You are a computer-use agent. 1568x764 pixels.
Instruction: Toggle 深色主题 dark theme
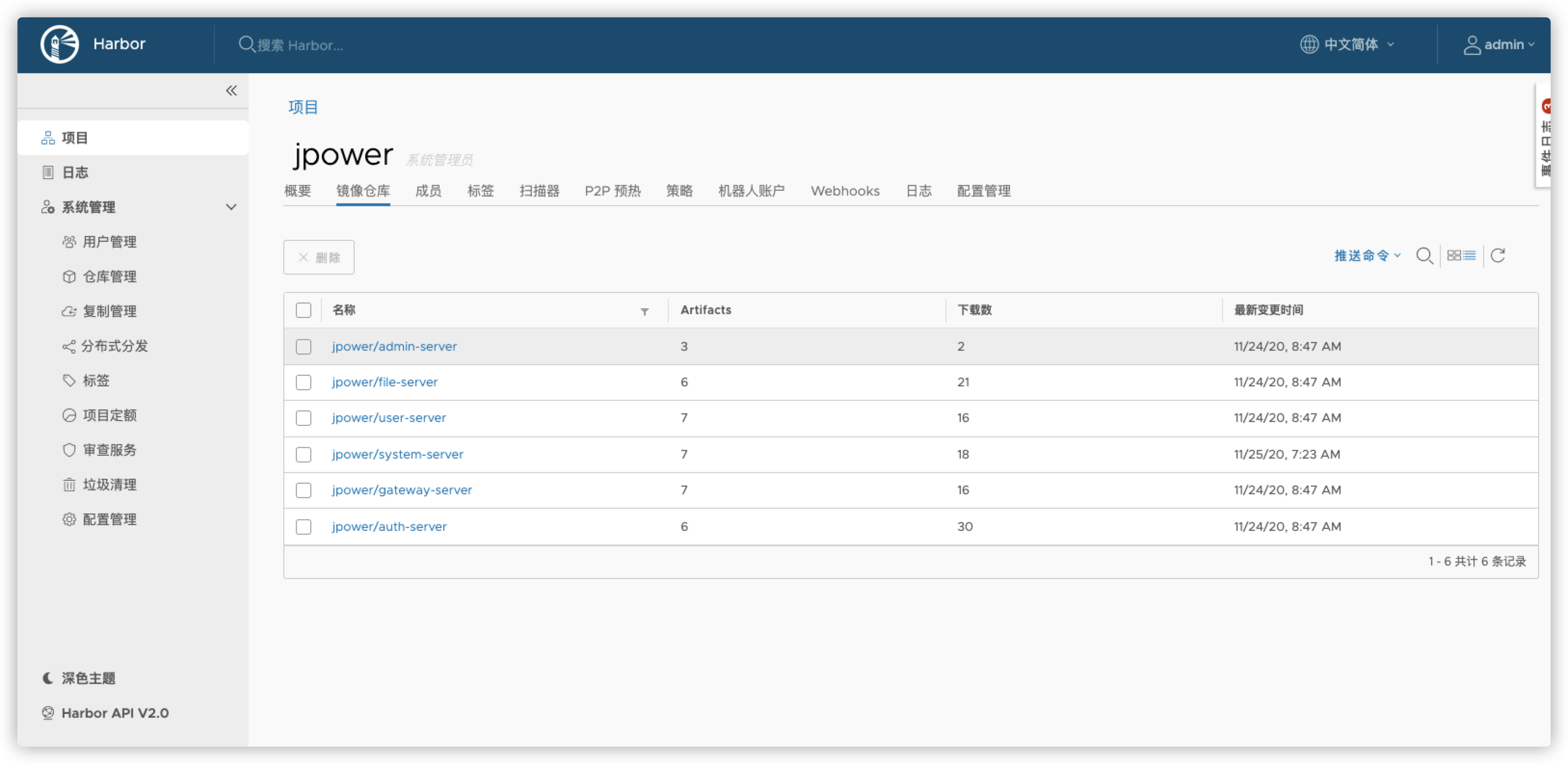[x=79, y=678]
